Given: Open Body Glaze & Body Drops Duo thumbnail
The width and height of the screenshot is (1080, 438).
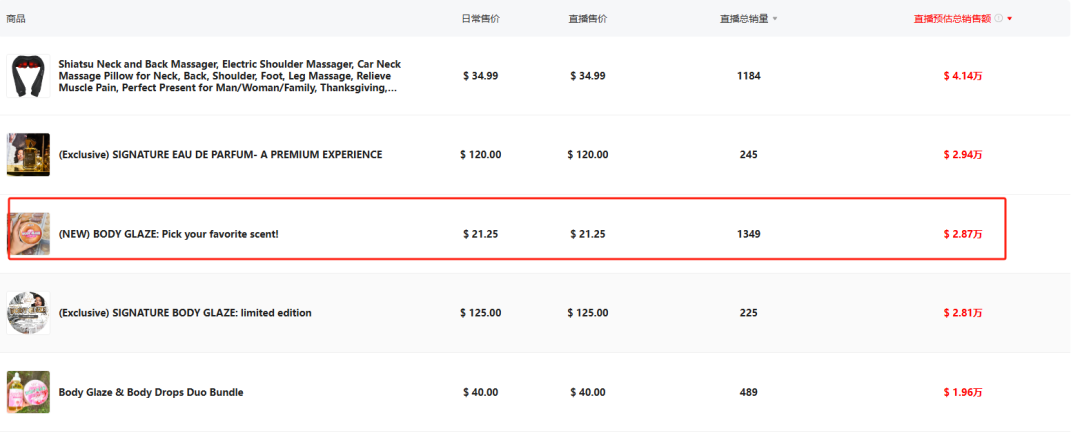Looking at the screenshot, I should click(x=28, y=392).
